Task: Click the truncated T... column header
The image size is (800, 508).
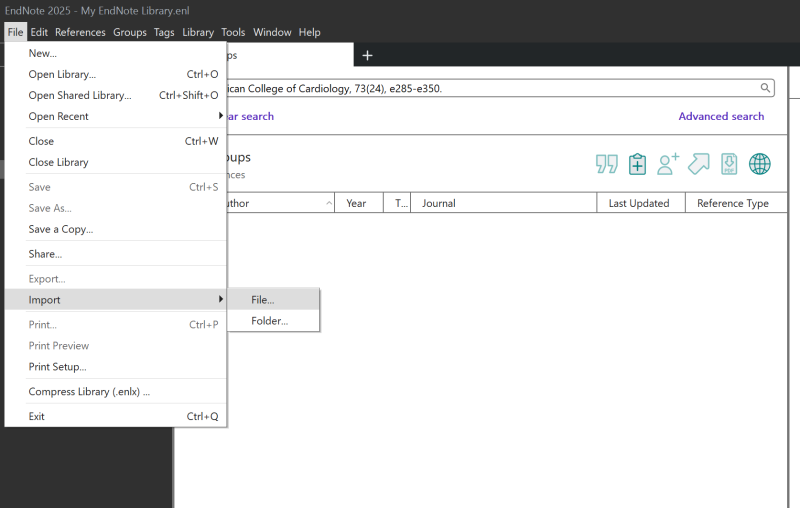Action: 397,203
